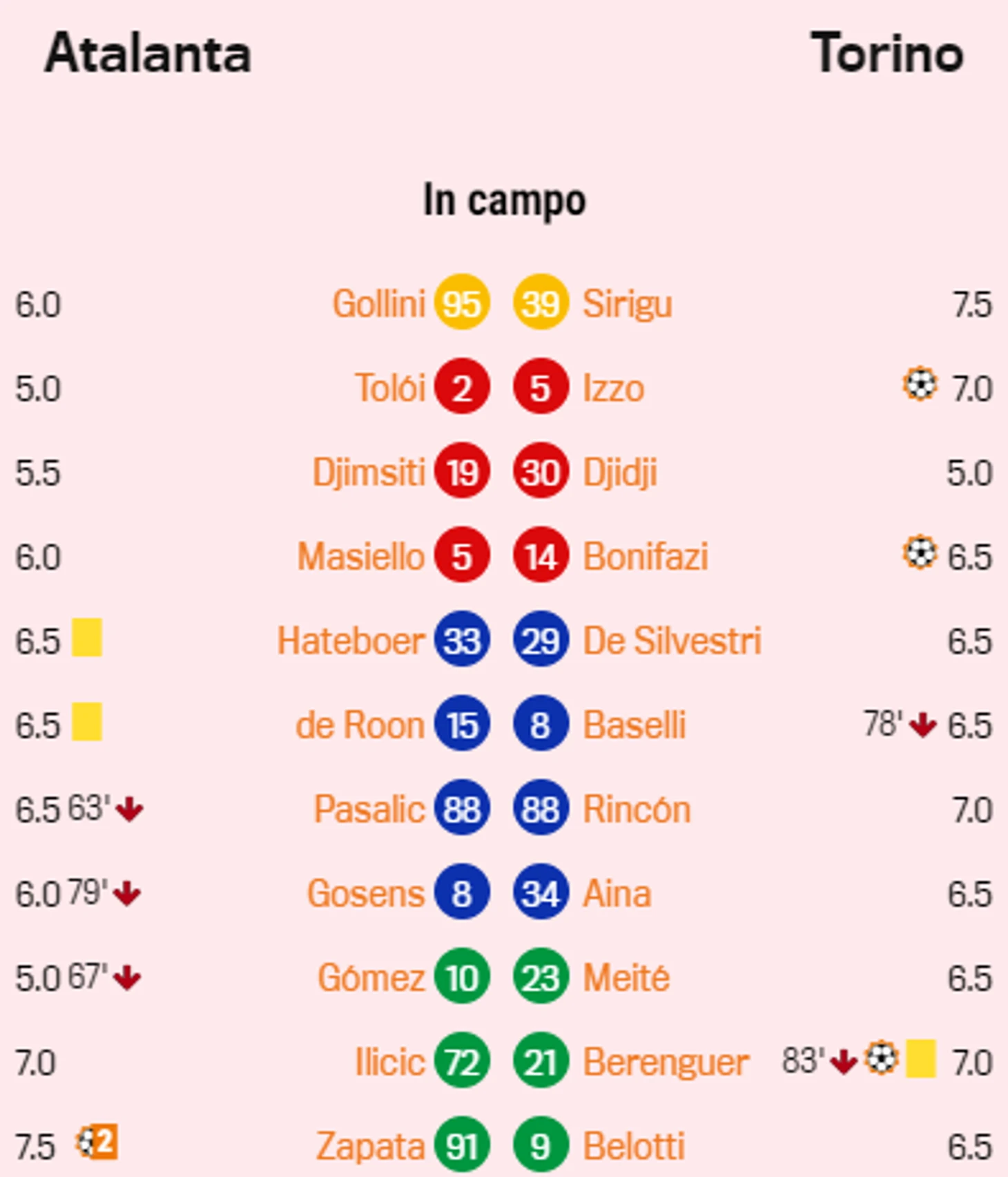Click Sirigu's yellow number 39 badge
This screenshot has width=1008, height=1177.
tap(541, 302)
